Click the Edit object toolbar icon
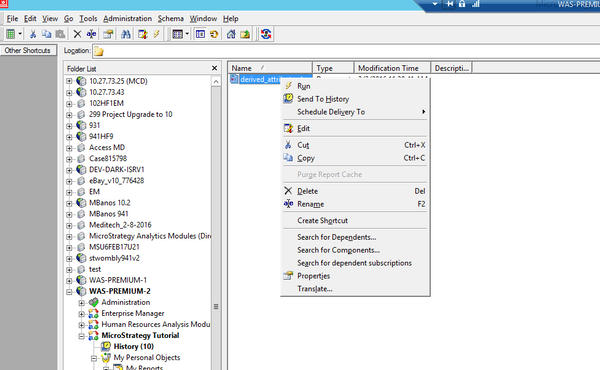 [143, 34]
